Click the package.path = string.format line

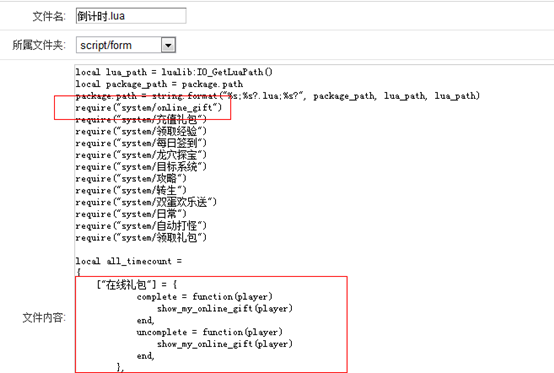[x=277, y=96]
